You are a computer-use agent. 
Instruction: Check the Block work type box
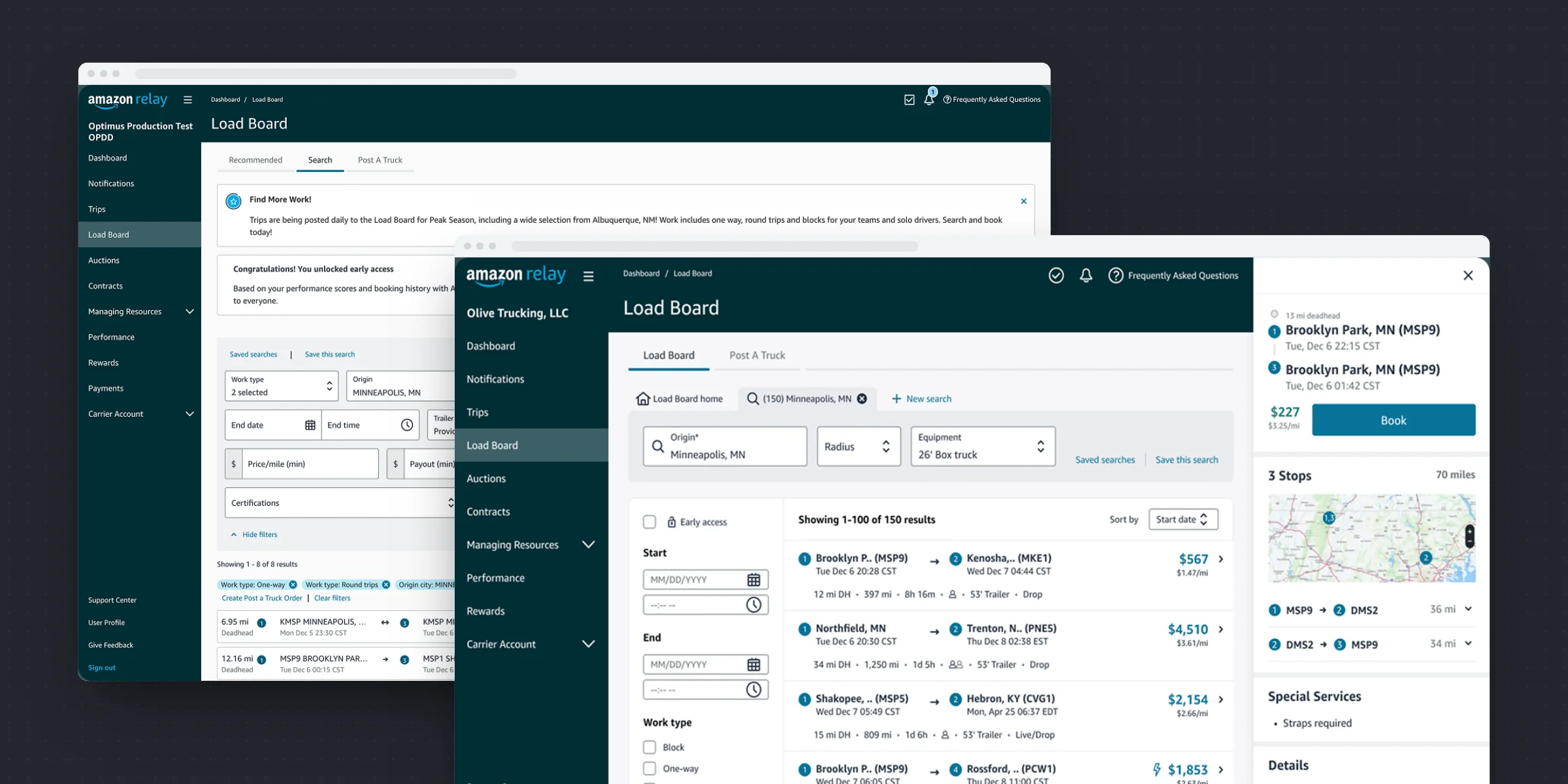649,747
